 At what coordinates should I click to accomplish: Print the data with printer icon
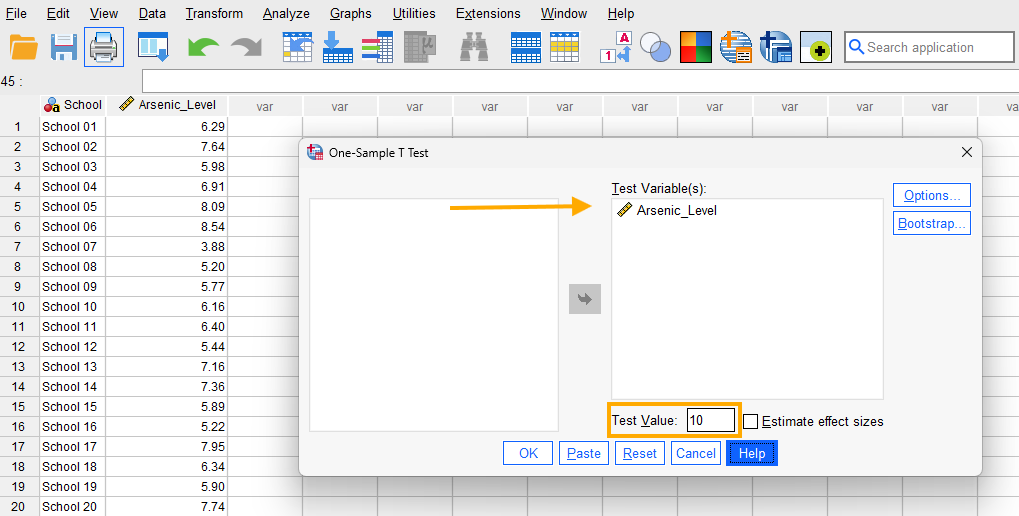[103, 47]
